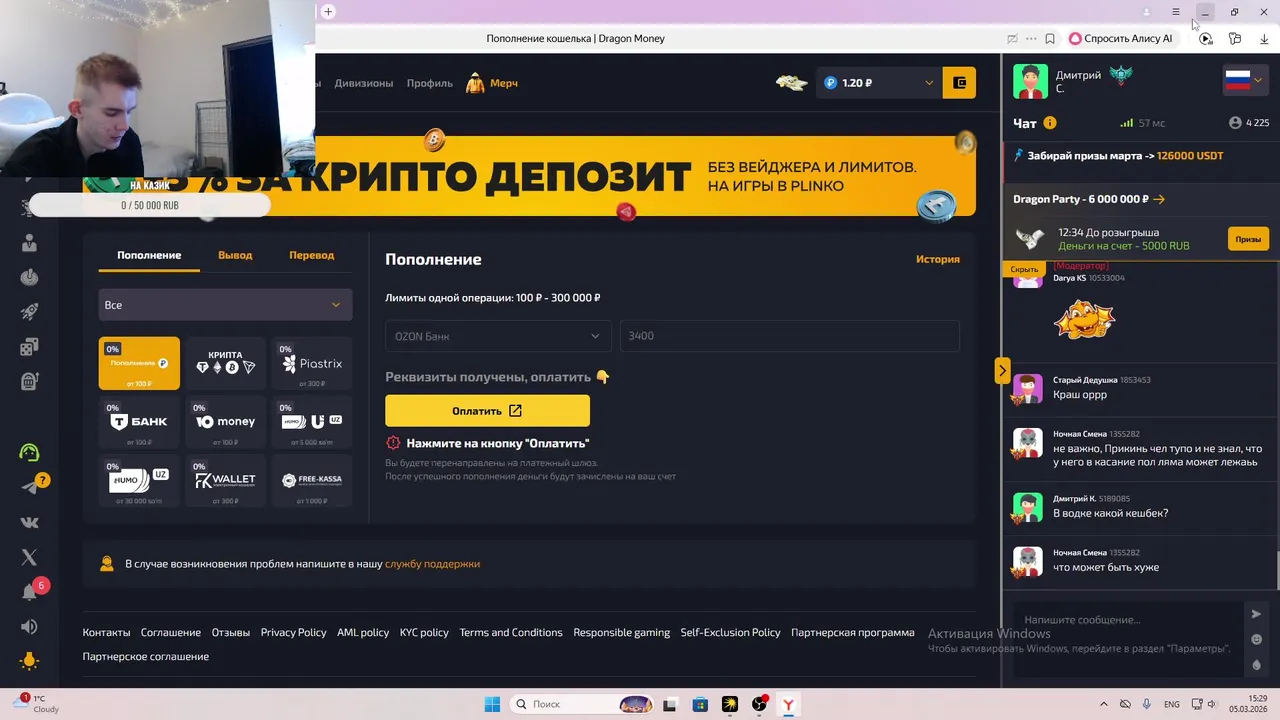Open the История link
Screen dimensions: 1280x720
[938, 259]
